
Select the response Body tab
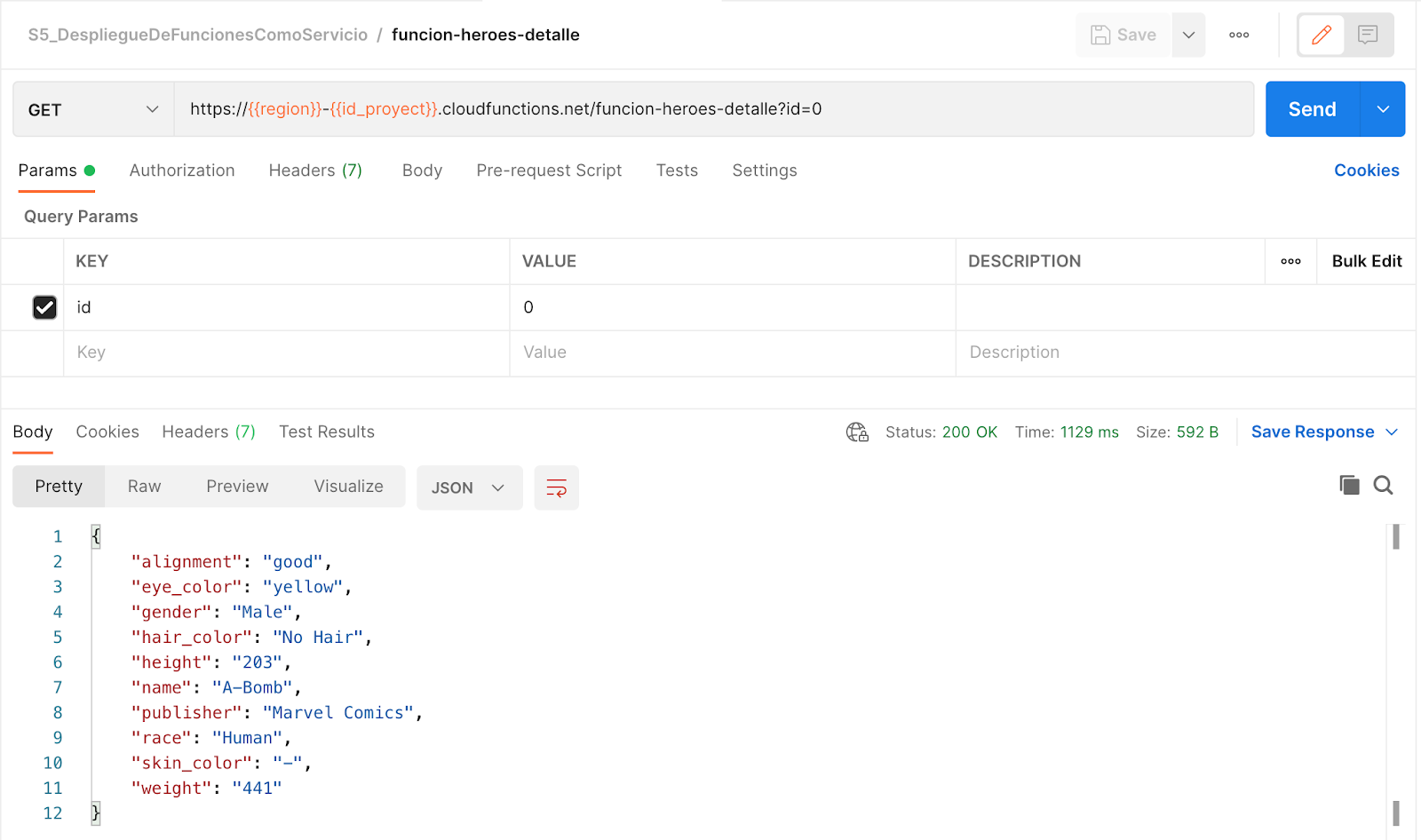coord(33,432)
